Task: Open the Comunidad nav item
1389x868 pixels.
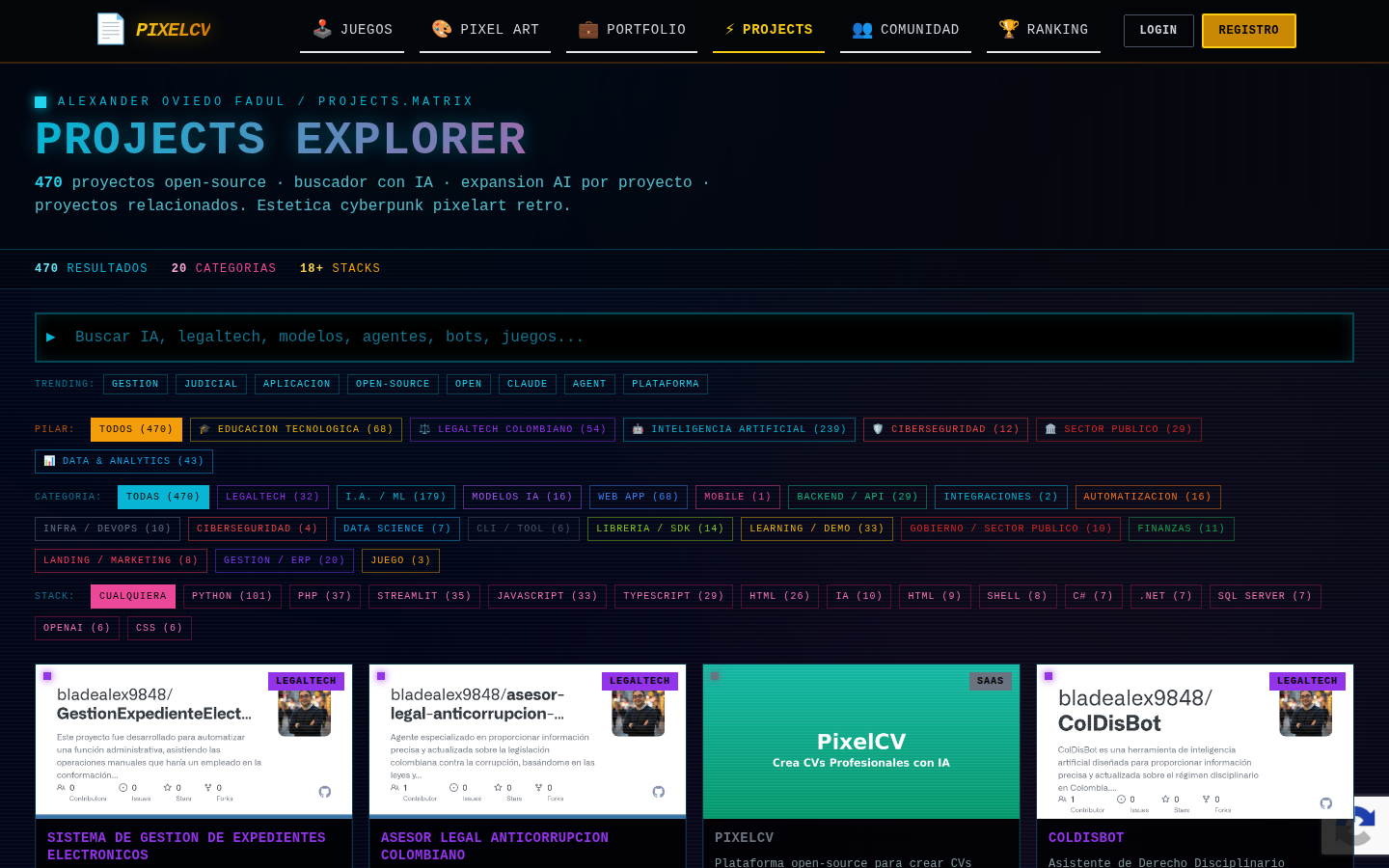Action: [x=906, y=30]
